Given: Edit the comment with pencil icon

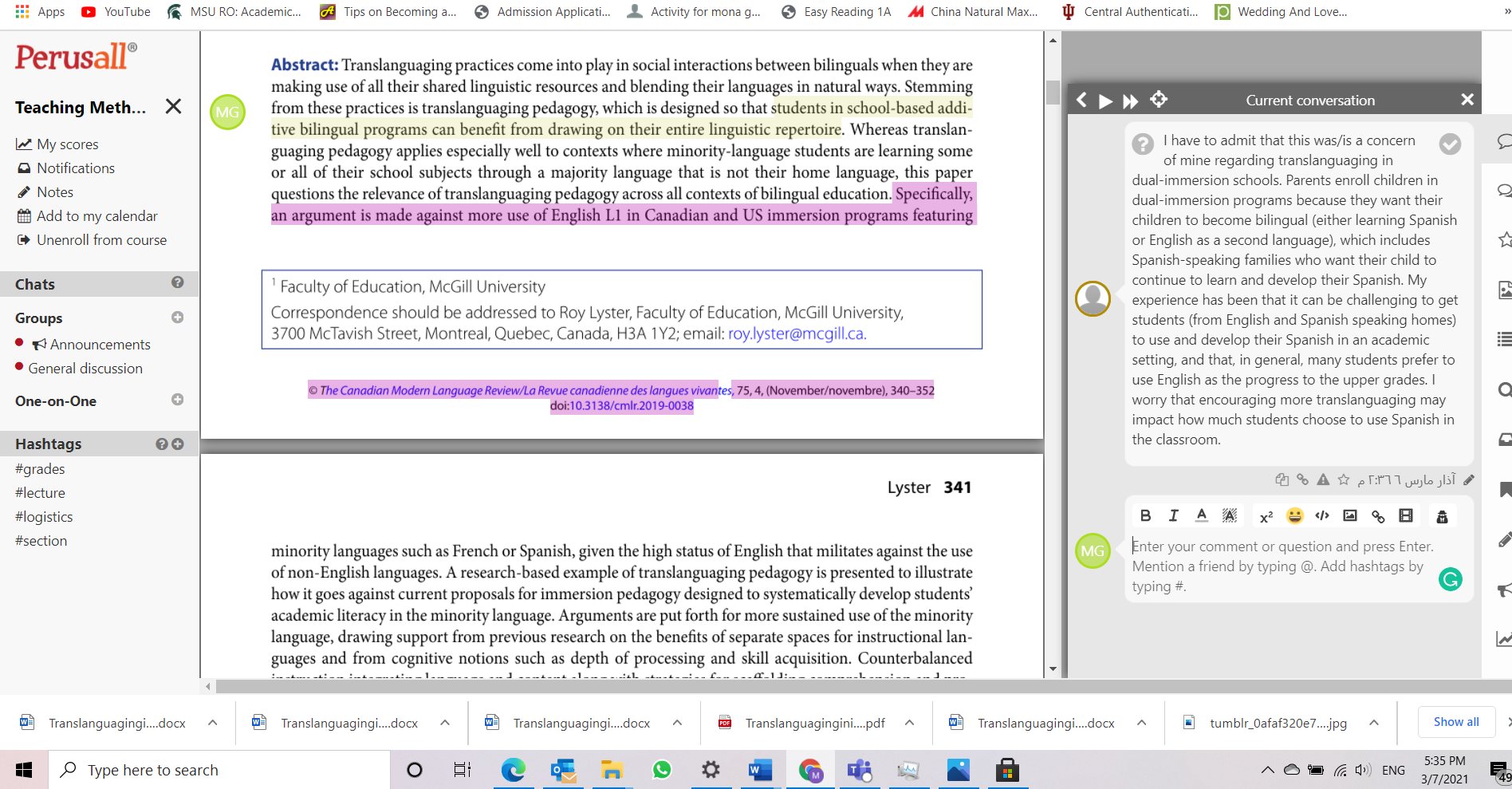Looking at the screenshot, I should coord(1469,479).
